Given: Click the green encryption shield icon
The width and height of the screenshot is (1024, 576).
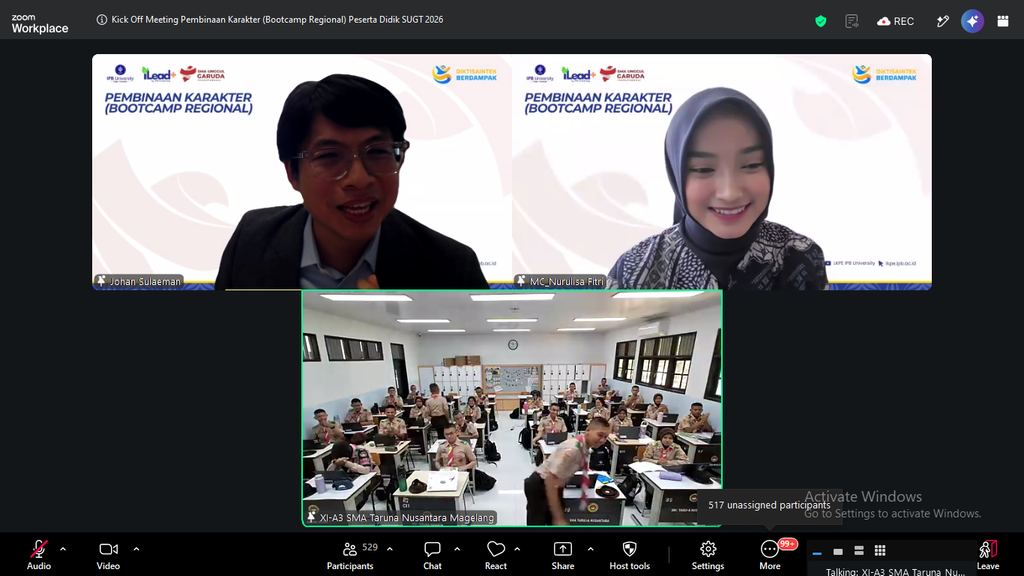Looking at the screenshot, I should coord(821,21).
